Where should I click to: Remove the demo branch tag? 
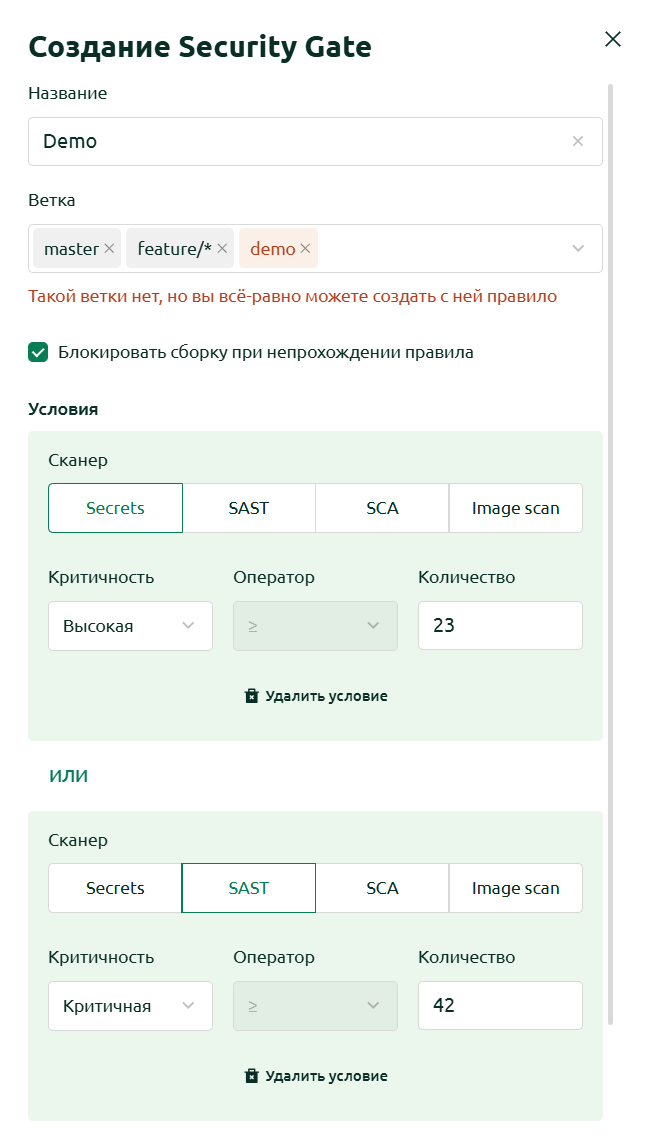(x=305, y=248)
